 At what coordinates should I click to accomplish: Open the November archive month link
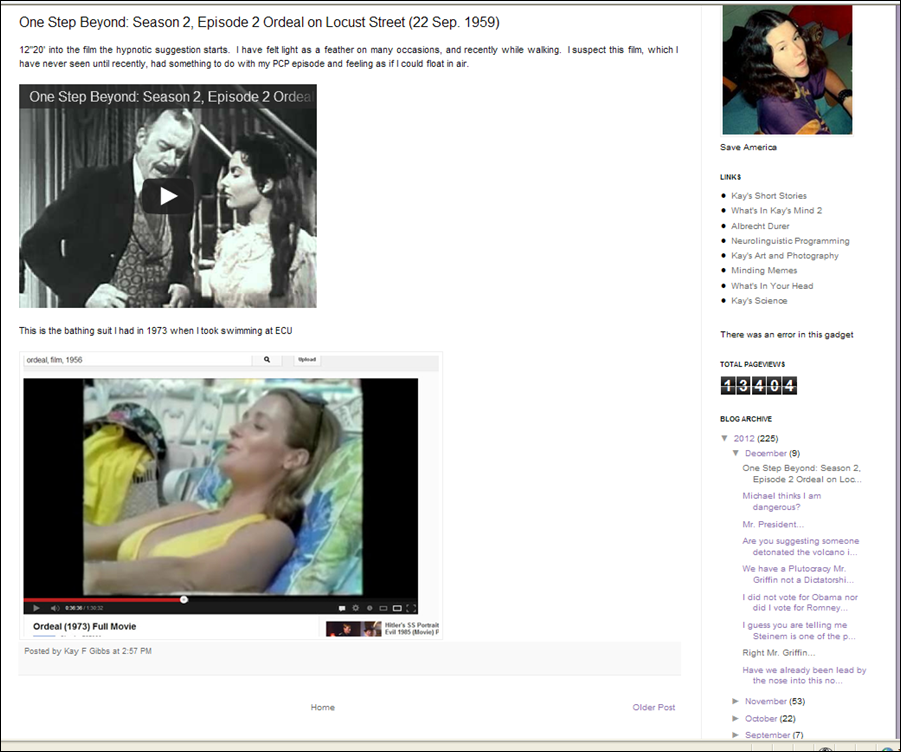pyautogui.click(x=765, y=701)
